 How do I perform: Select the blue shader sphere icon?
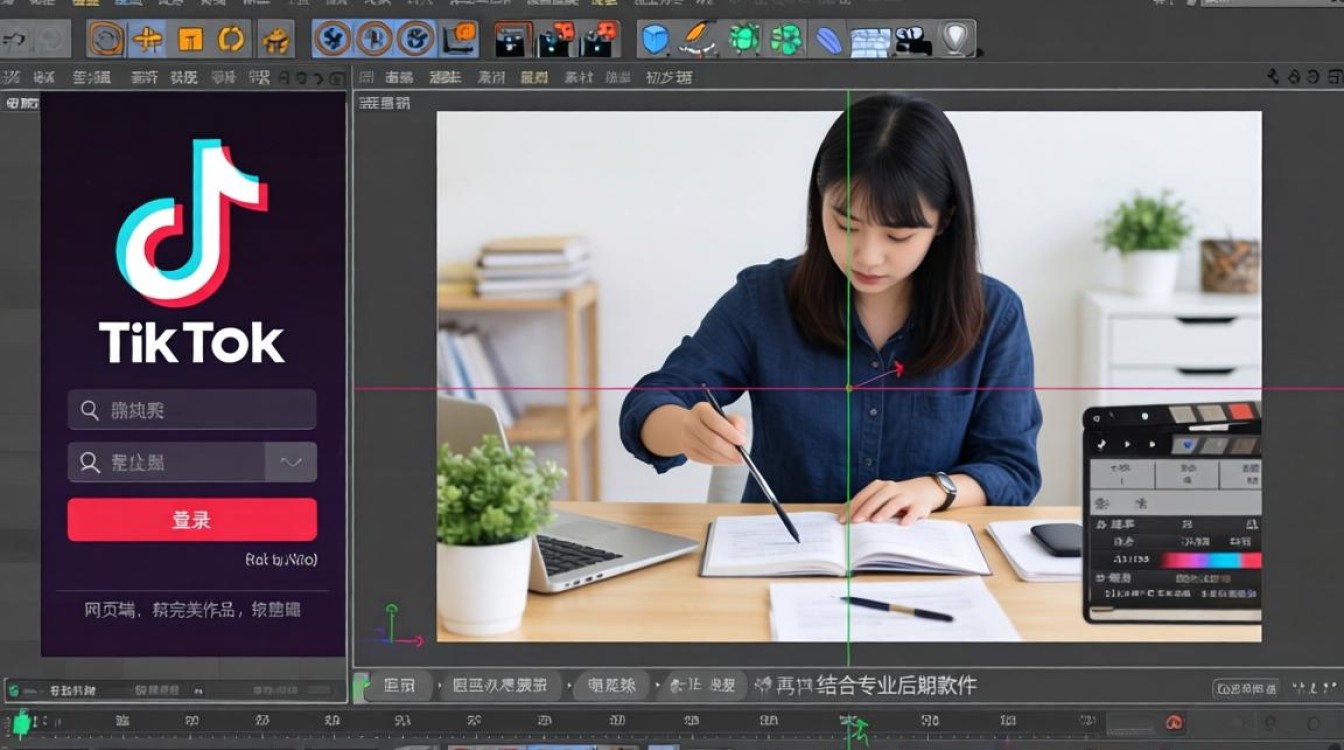826,42
